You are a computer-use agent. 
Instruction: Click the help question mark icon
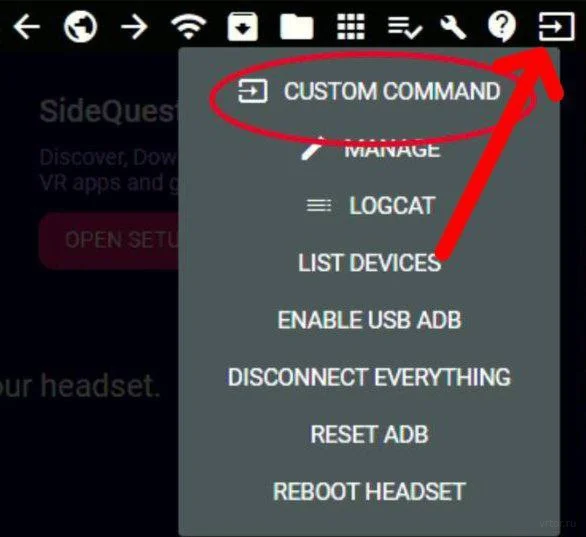click(x=502, y=26)
